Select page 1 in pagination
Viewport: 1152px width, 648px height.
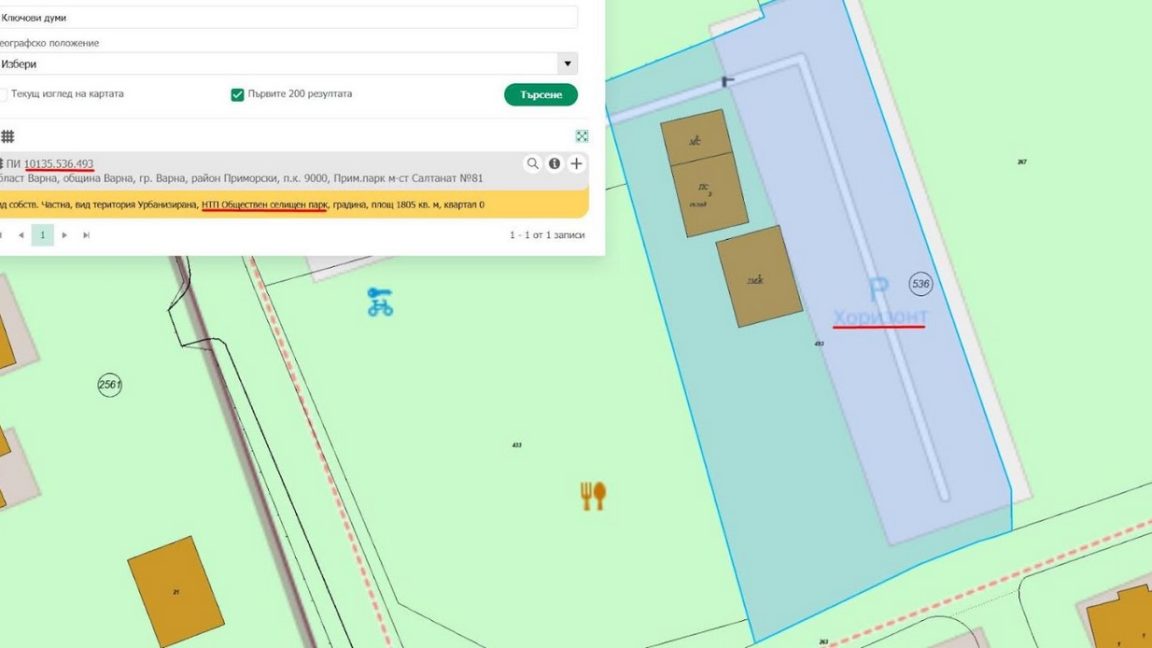pyautogui.click(x=42, y=235)
